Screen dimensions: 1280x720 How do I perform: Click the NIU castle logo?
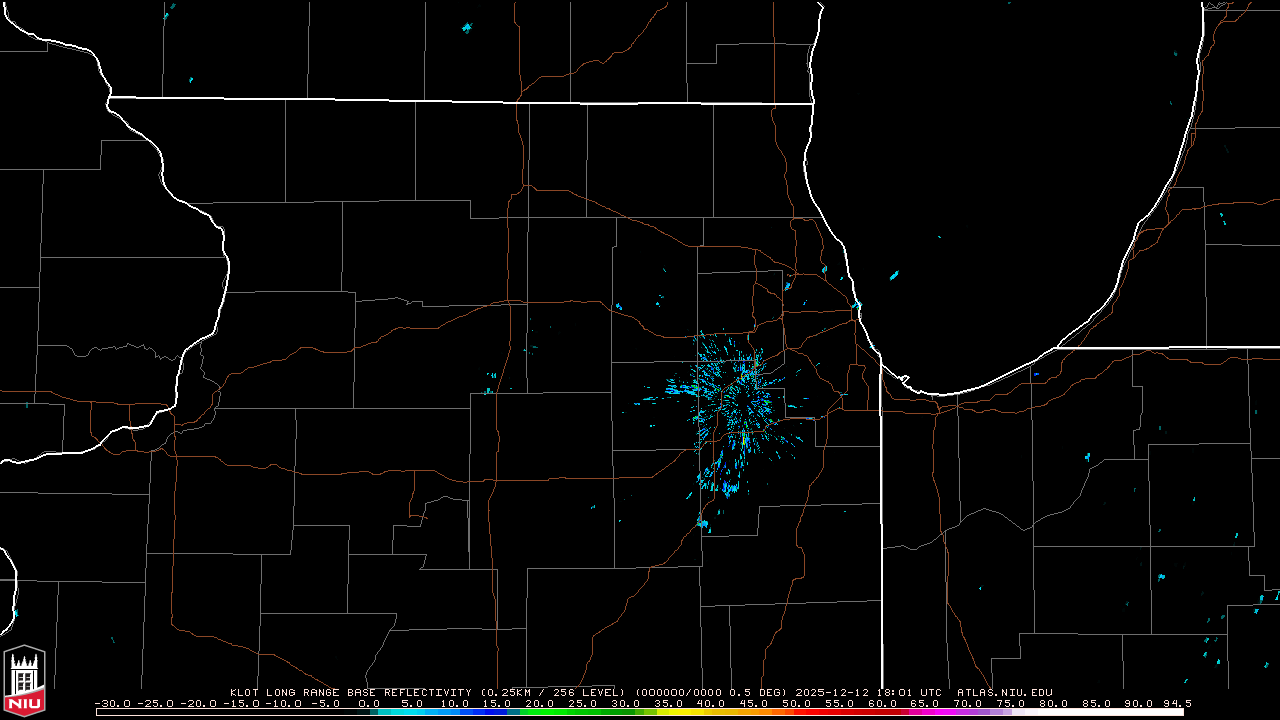[25, 682]
